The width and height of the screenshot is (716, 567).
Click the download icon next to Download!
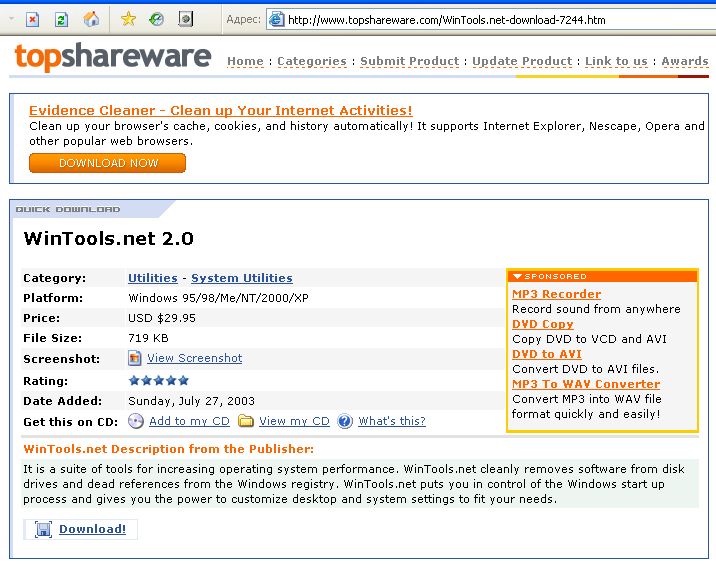pos(43,529)
